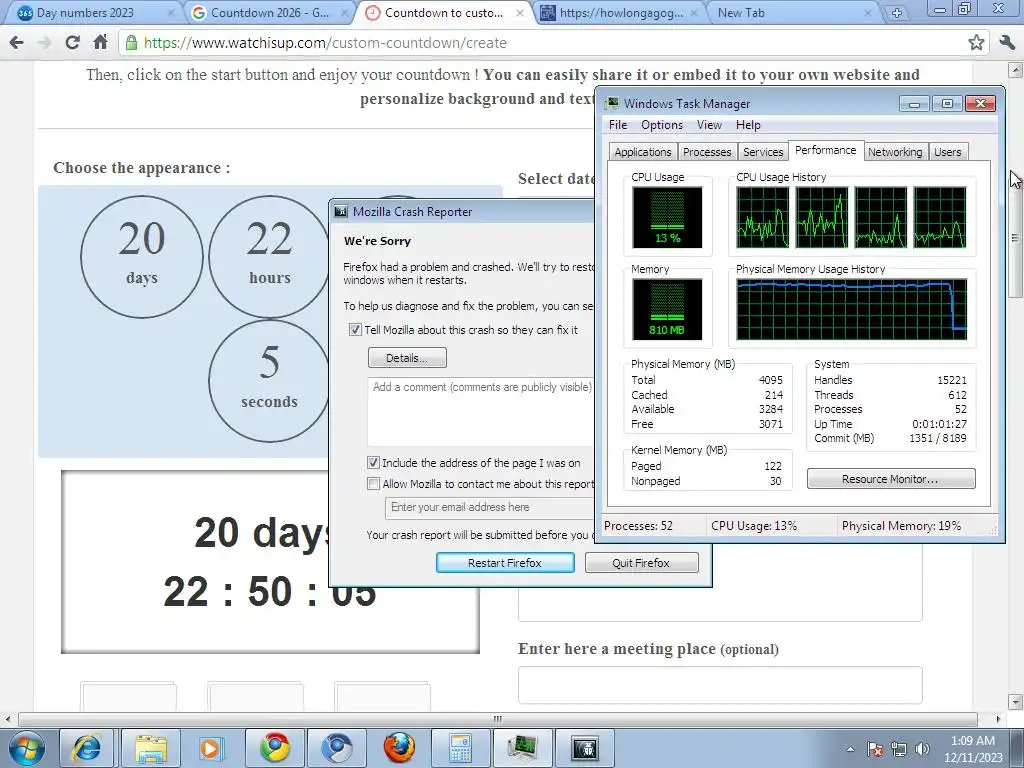The width and height of the screenshot is (1024, 768).
Task: Switch to Google Chrome on the taskbar
Action: click(x=275, y=748)
